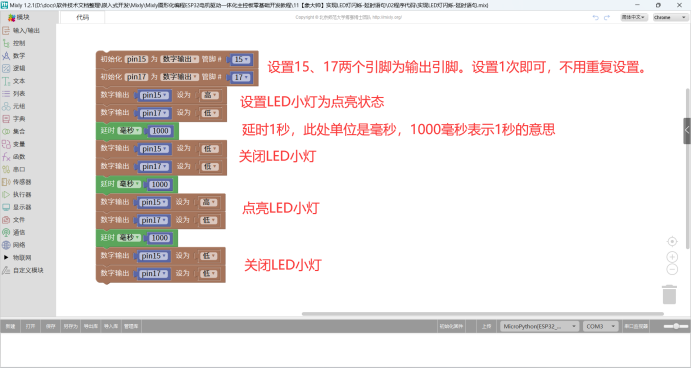Open 数字输出 mode dropdown in 初始化 pin17 block

pyautogui.click(x=180, y=77)
